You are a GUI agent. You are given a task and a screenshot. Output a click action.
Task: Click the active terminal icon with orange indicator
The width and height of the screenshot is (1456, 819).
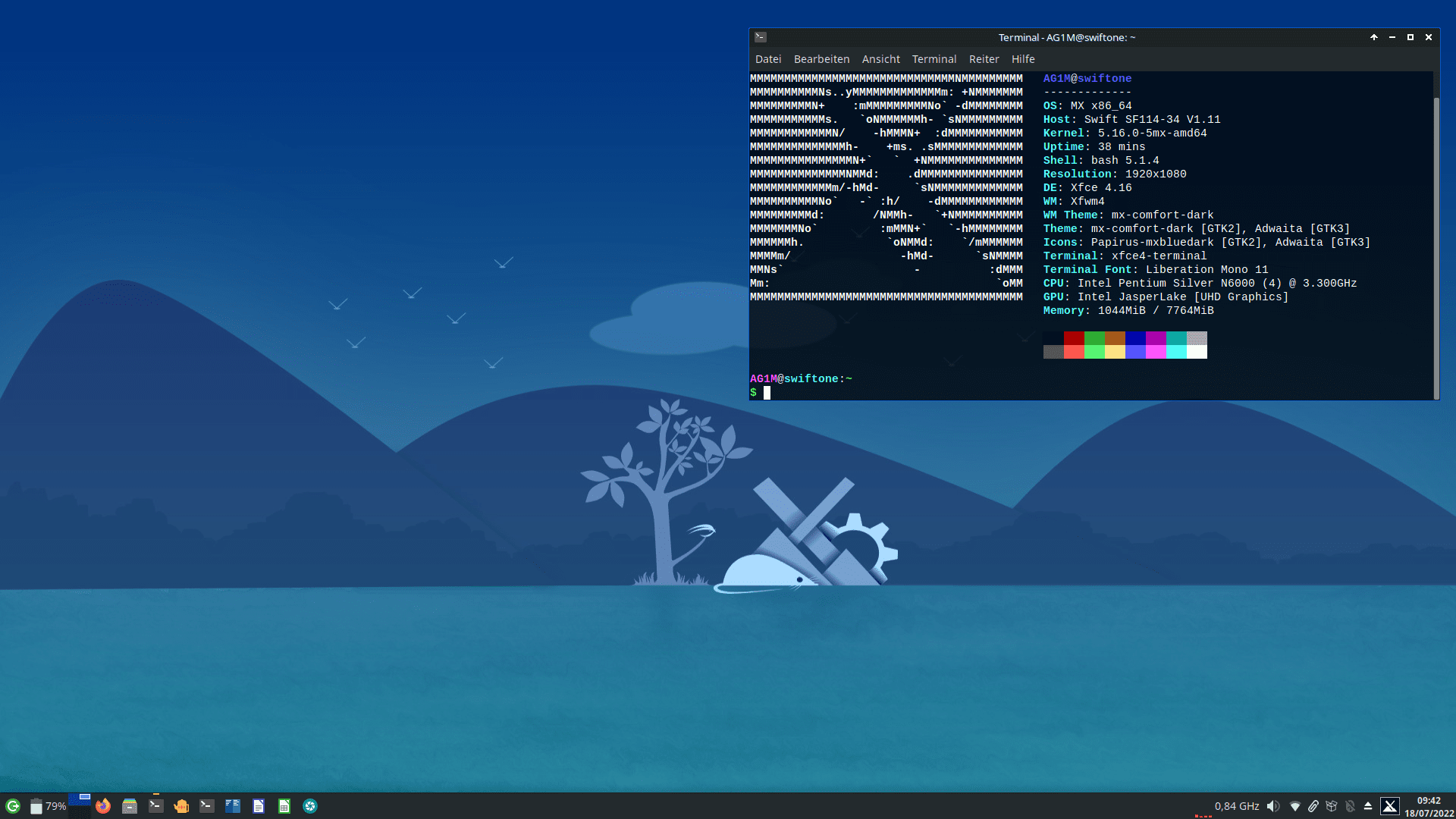[x=155, y=805]
